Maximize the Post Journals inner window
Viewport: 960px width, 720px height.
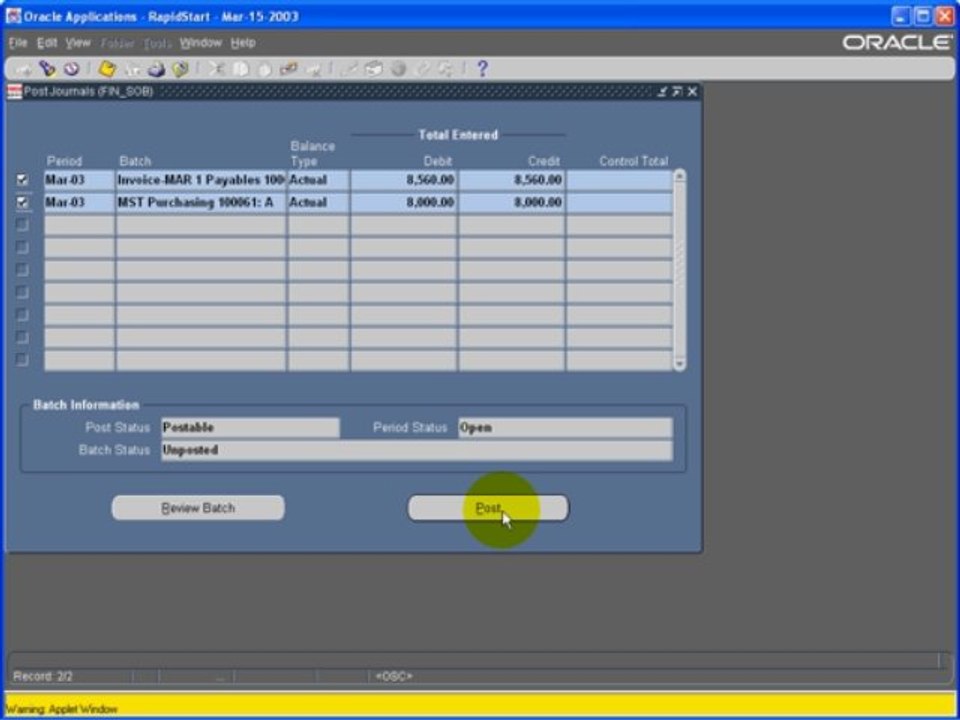click(x=677, y=91)
